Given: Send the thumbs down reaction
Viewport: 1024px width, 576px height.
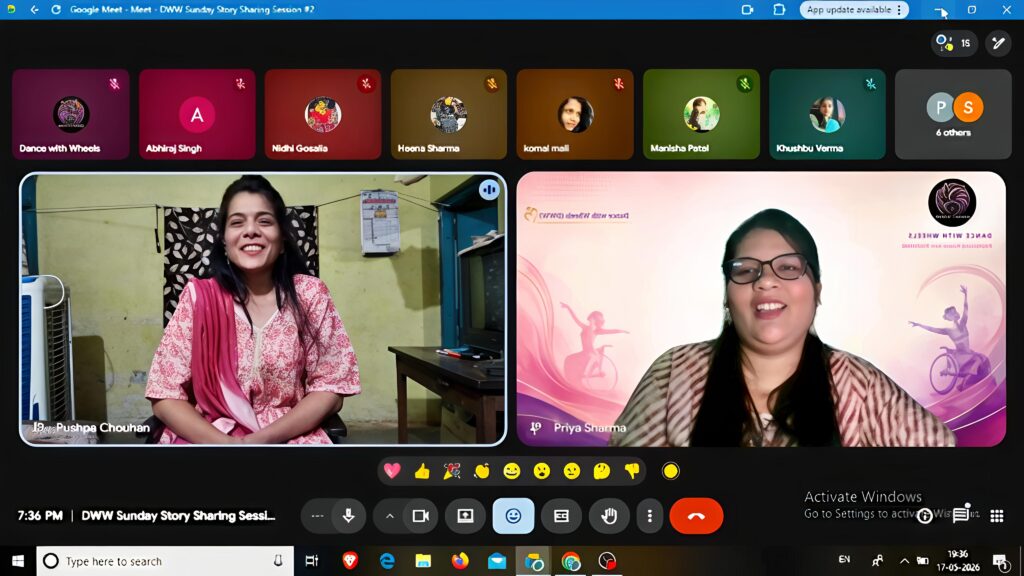Looking at the screenshot, I should point(632,471).
